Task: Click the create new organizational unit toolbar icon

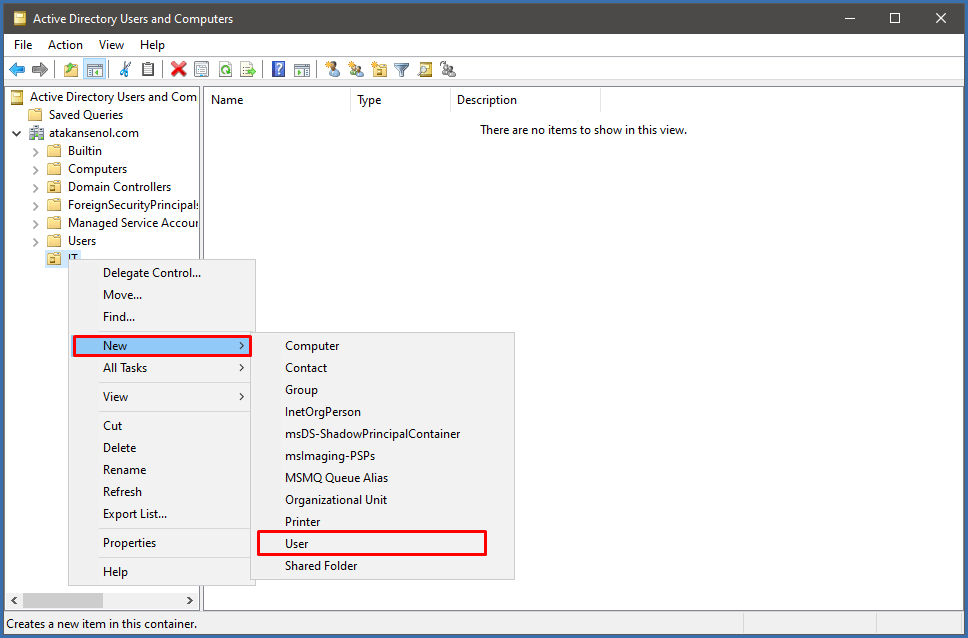Action: [x=379, y=70]
